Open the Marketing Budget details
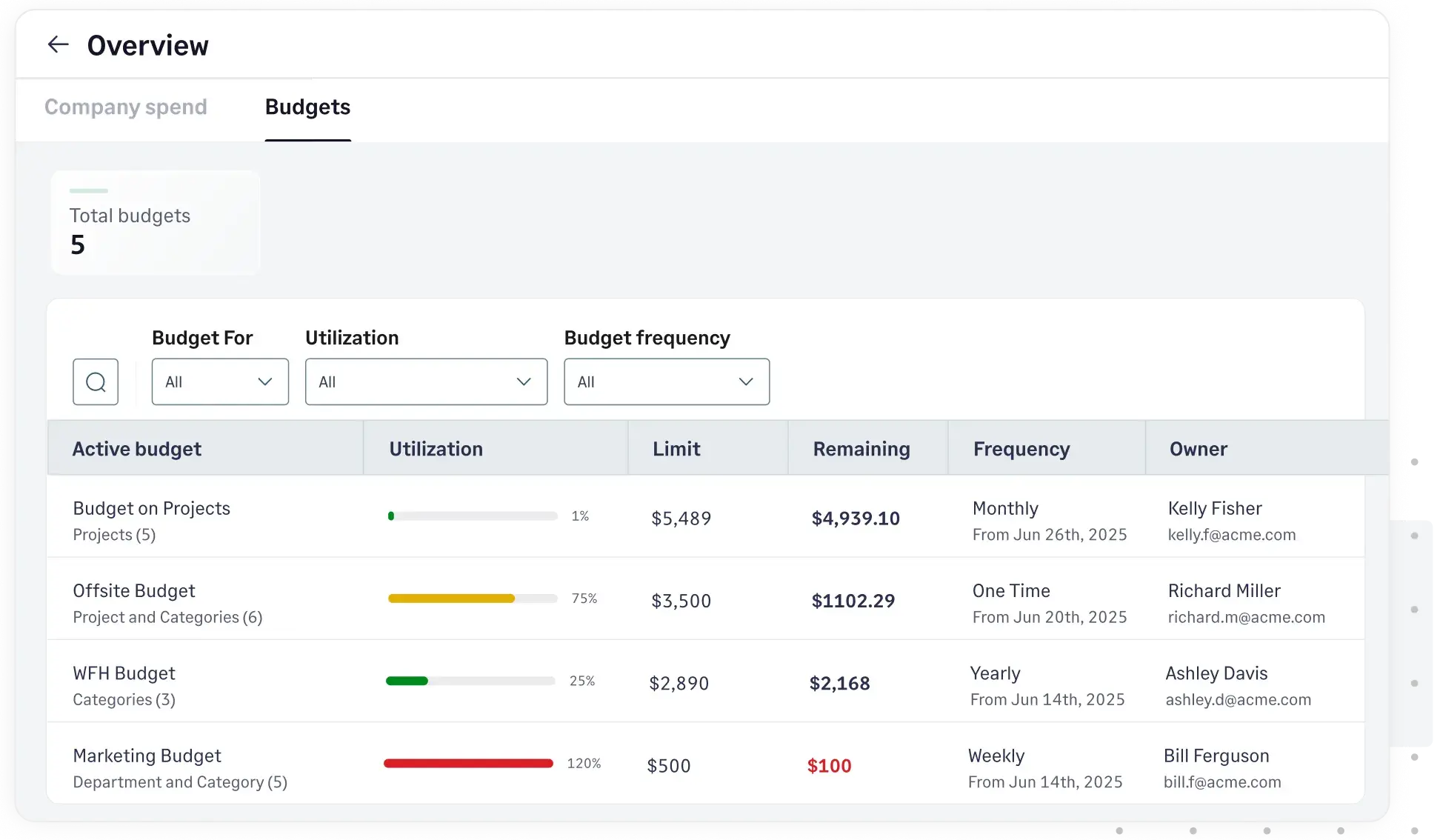 tap(147, 756)
